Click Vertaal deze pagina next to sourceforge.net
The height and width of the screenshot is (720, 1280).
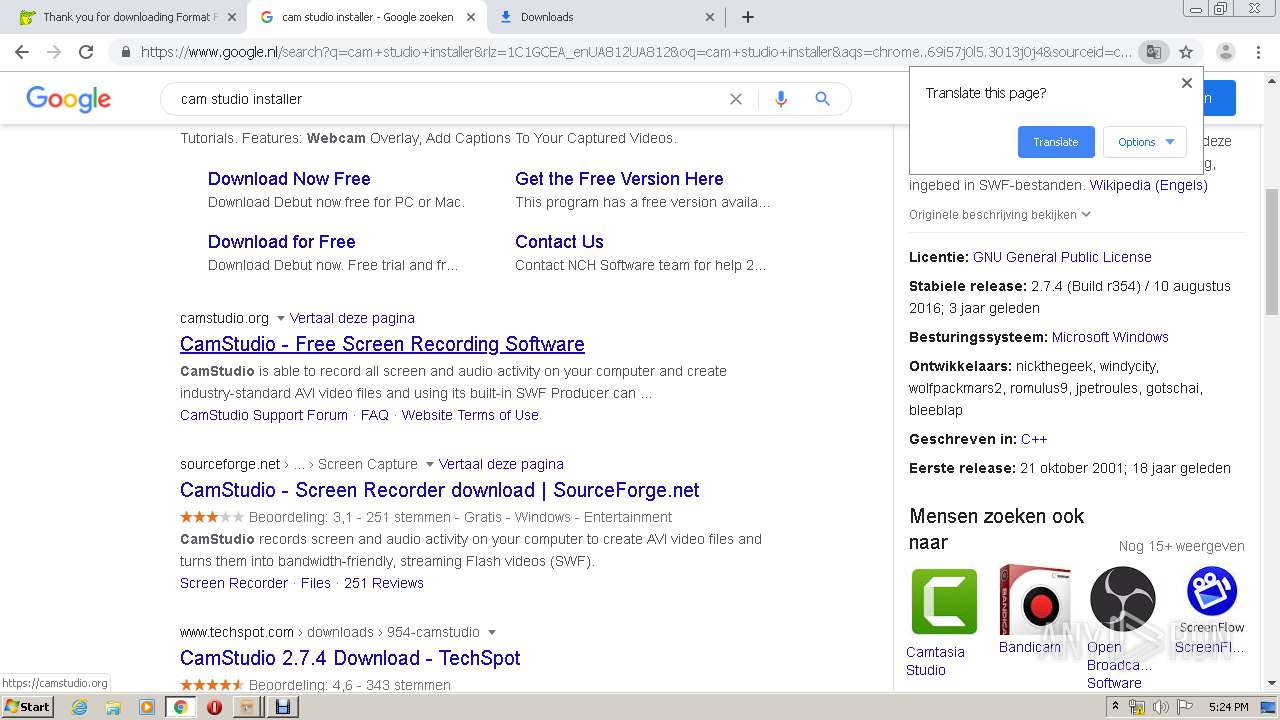pyautogui.click(x=501, y=464)
